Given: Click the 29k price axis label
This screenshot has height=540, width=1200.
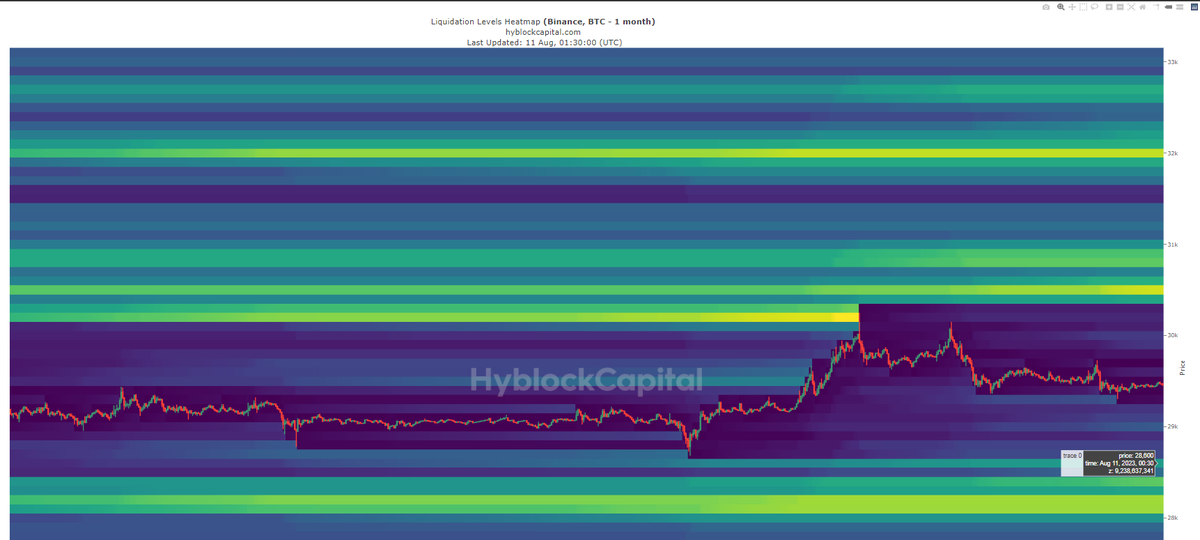Looking at the screenshot, I should (x=1172, y=426).
